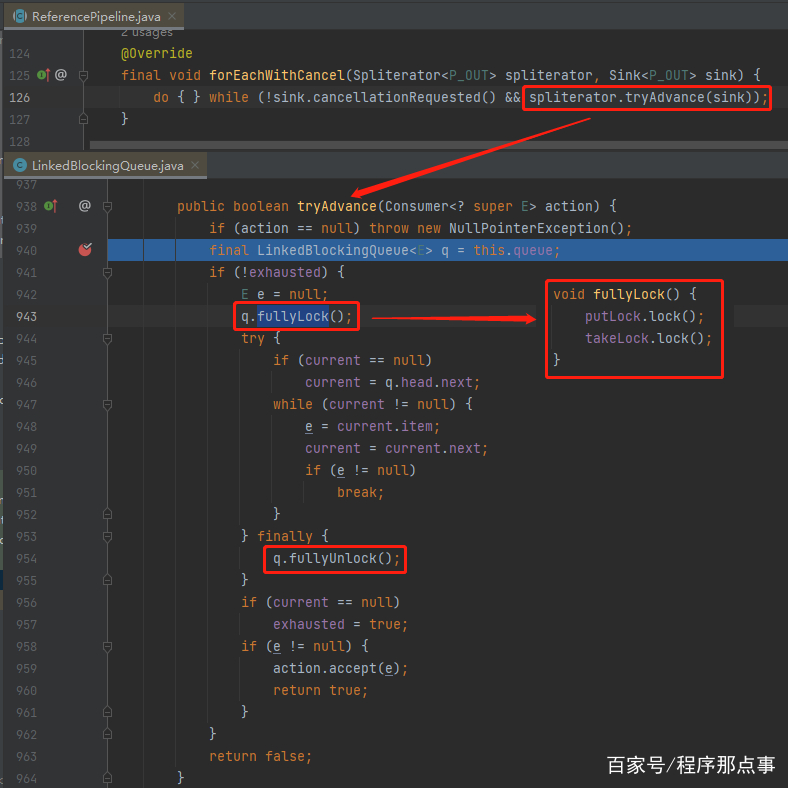Click the fold end marker at line 961
This screenshot has height=788, width=788.
tap(107, 712)
